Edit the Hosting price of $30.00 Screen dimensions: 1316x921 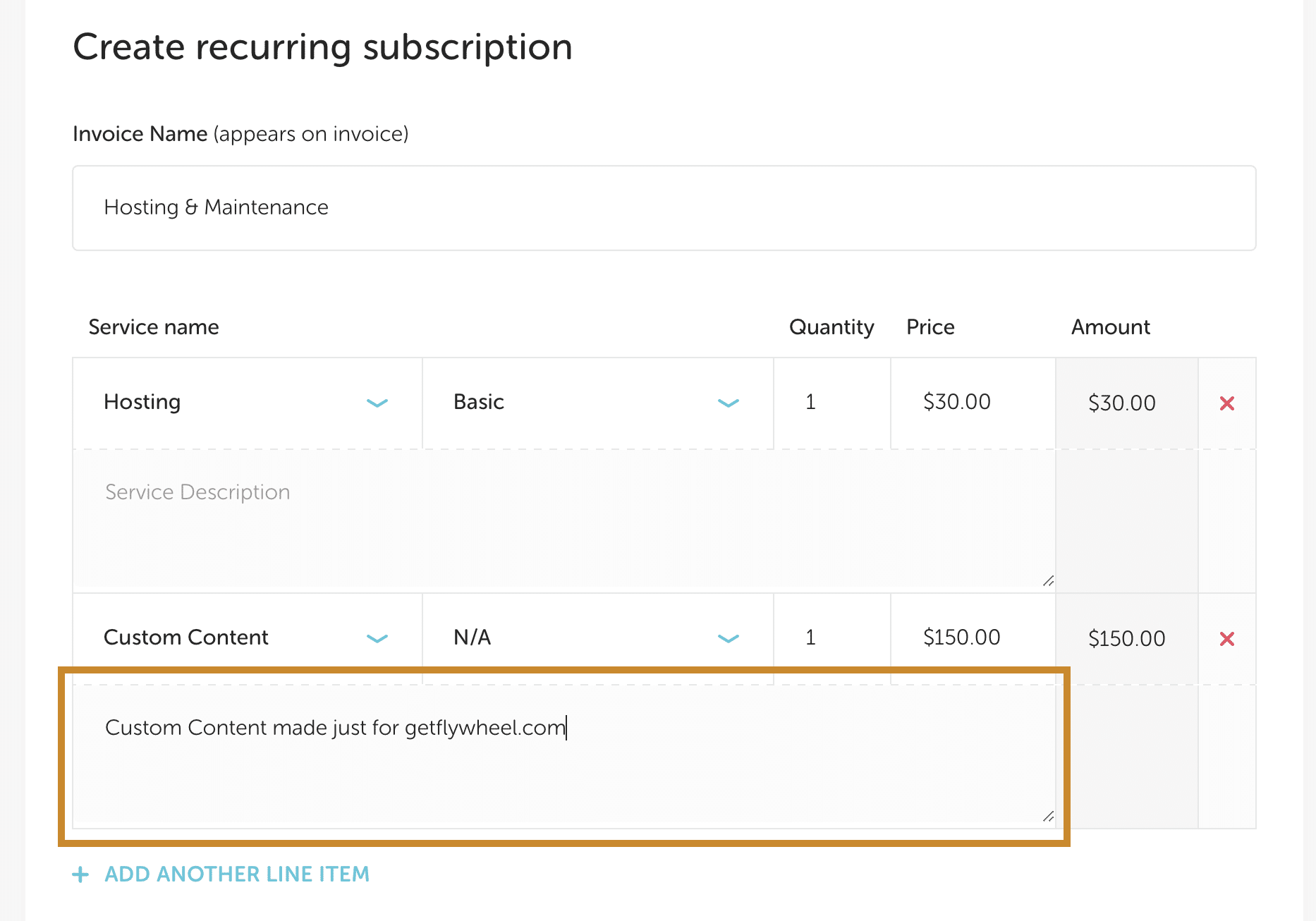point(972,403)
